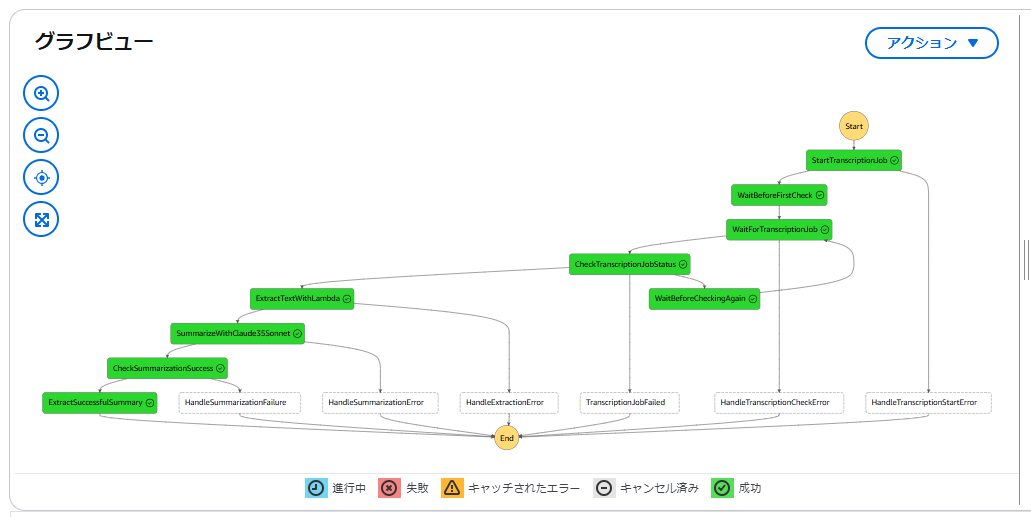Select the SummarizeWithClaude35Sonnet state
Image resolution: width=1031 pixels, height=517 pixels.
pyautogui.click(x=237, y=333)
